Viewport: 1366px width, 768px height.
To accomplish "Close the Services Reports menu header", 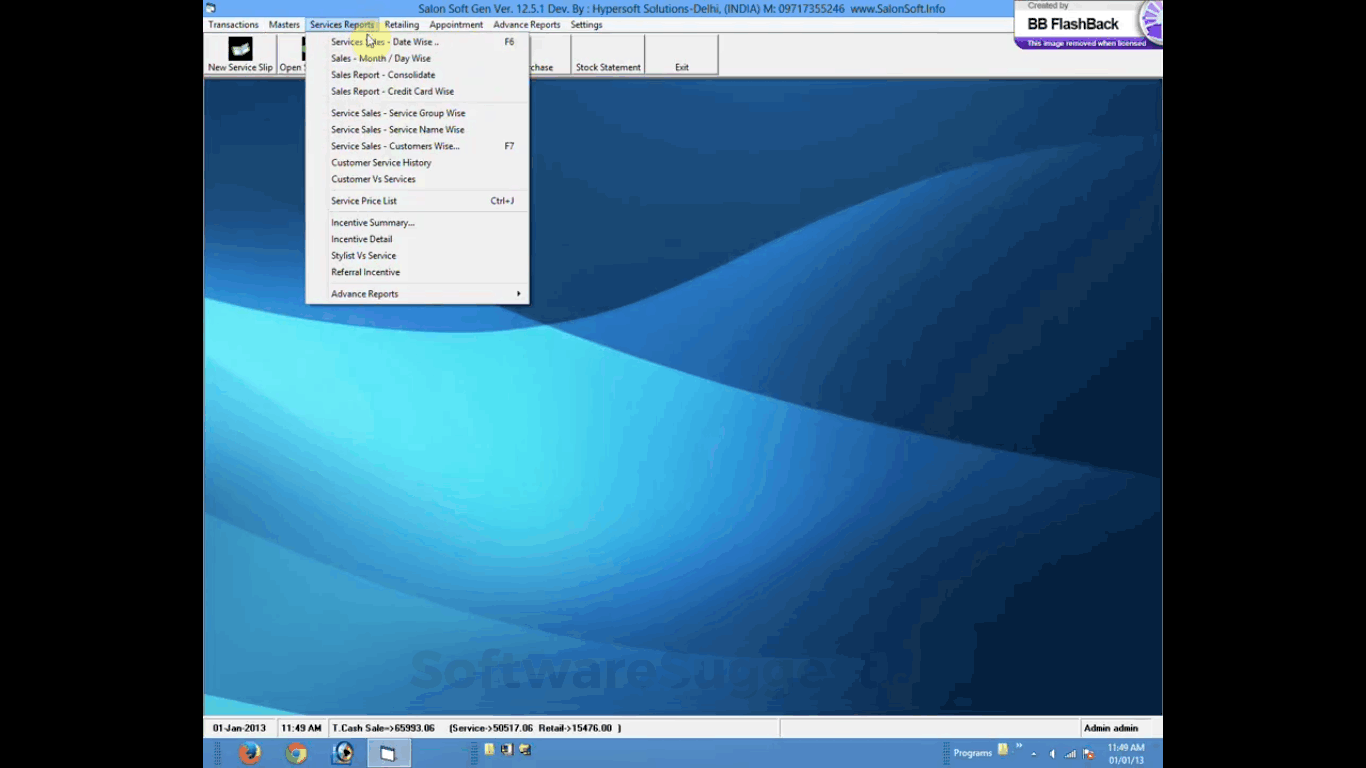I will pyautogui.click(x=342, y=25).
